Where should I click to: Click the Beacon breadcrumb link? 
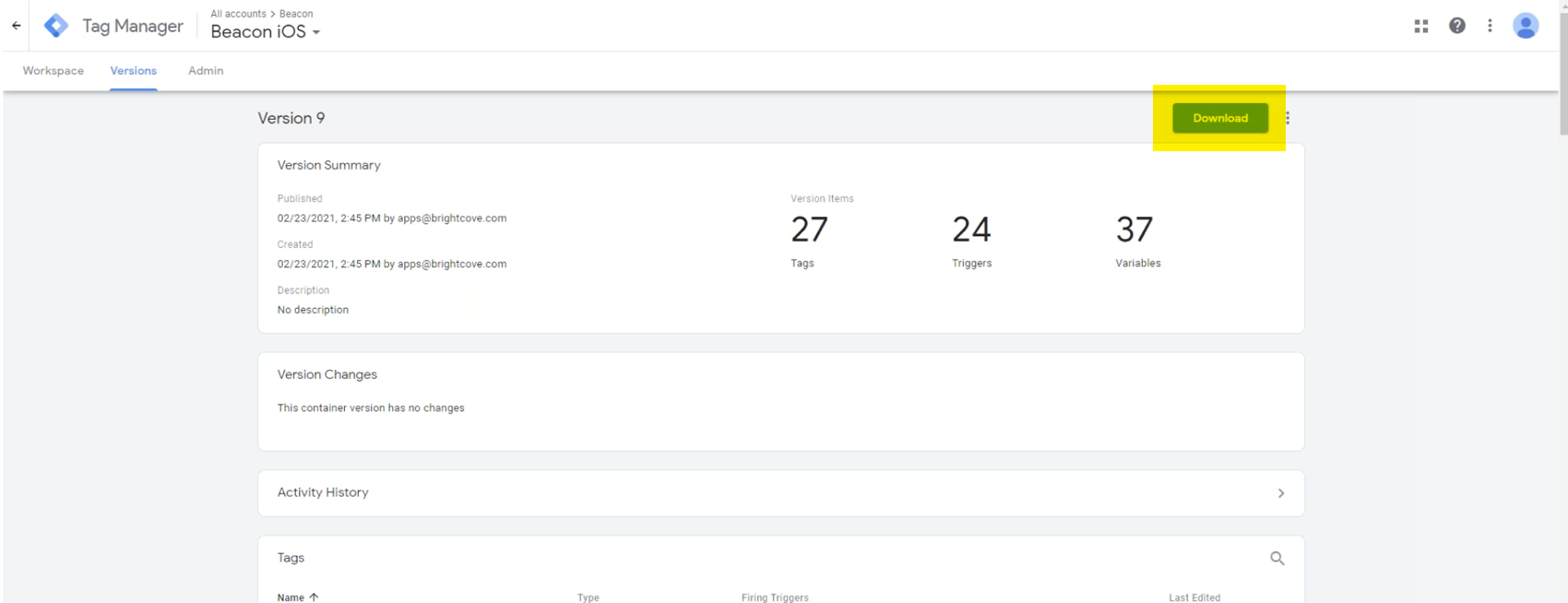click(296, 14)
